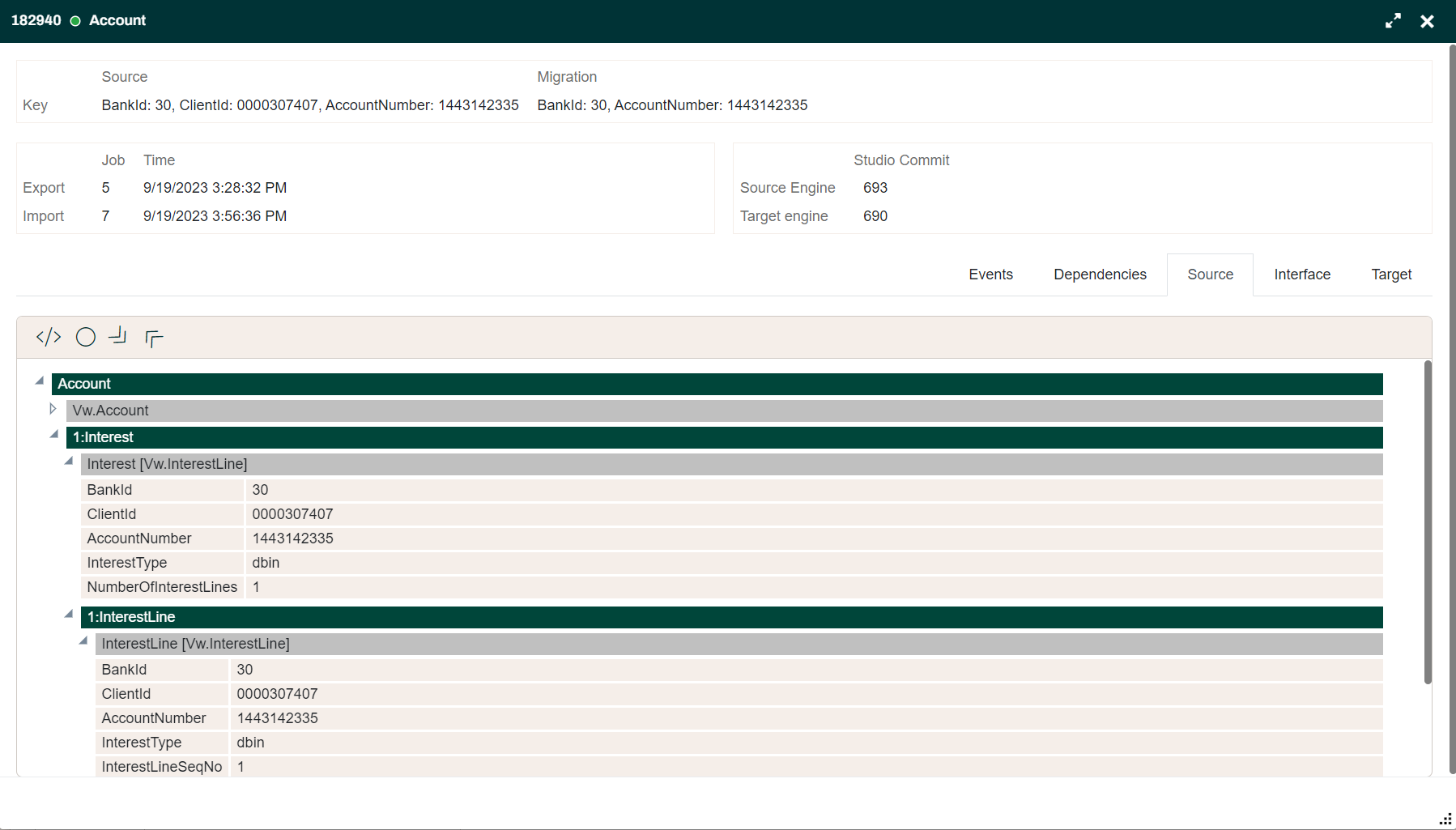Click the collapse-all toolbar icon
This screenshot has width=1456, height=830.
[x=118, y=337]
